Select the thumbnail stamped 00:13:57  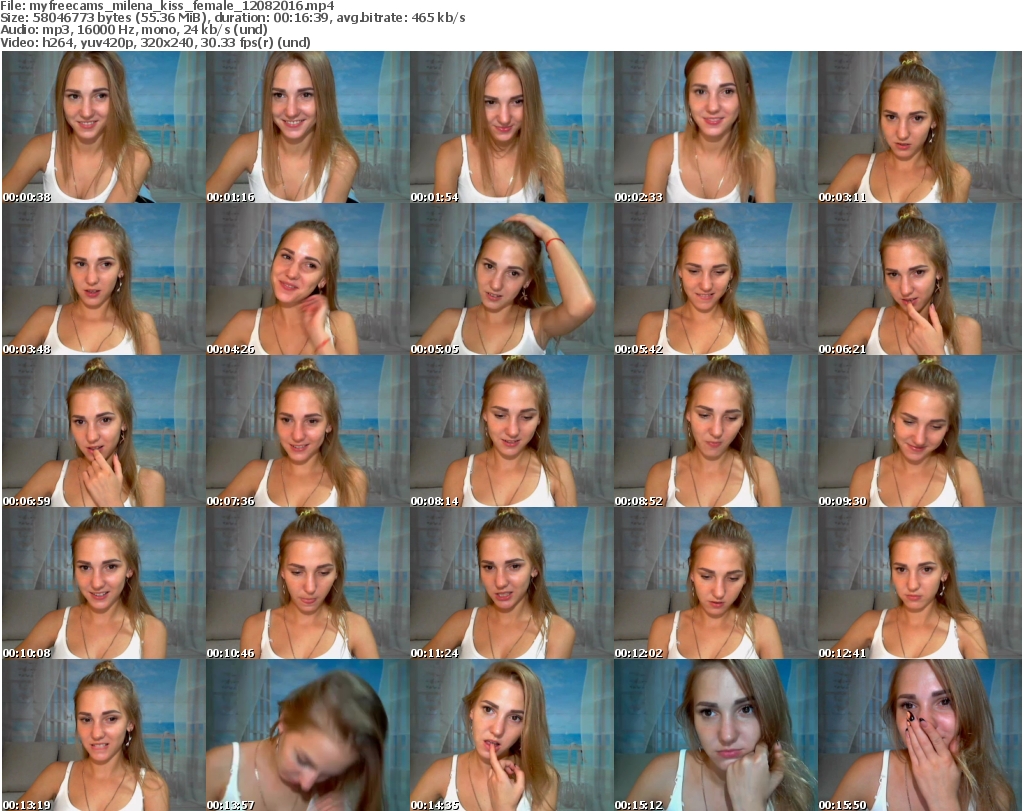(308, 735)
